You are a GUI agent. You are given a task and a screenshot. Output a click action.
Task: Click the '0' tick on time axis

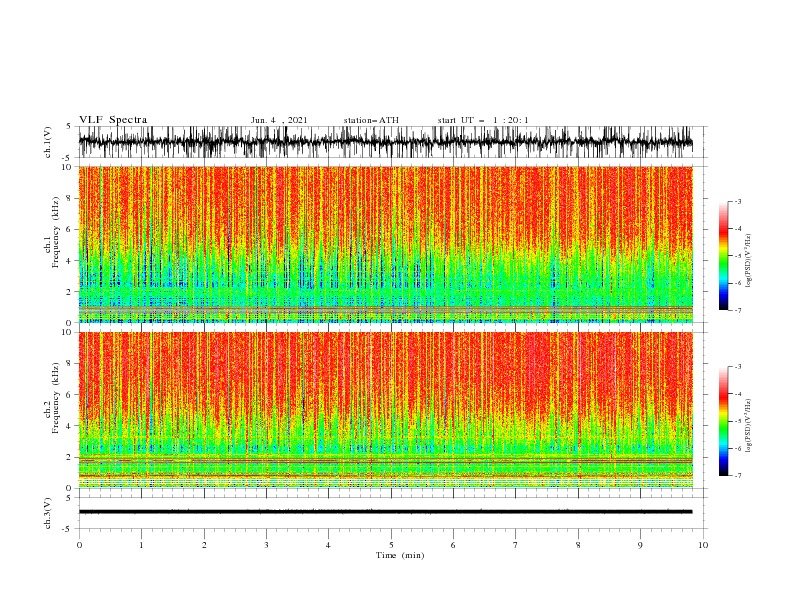click(79, 545)
